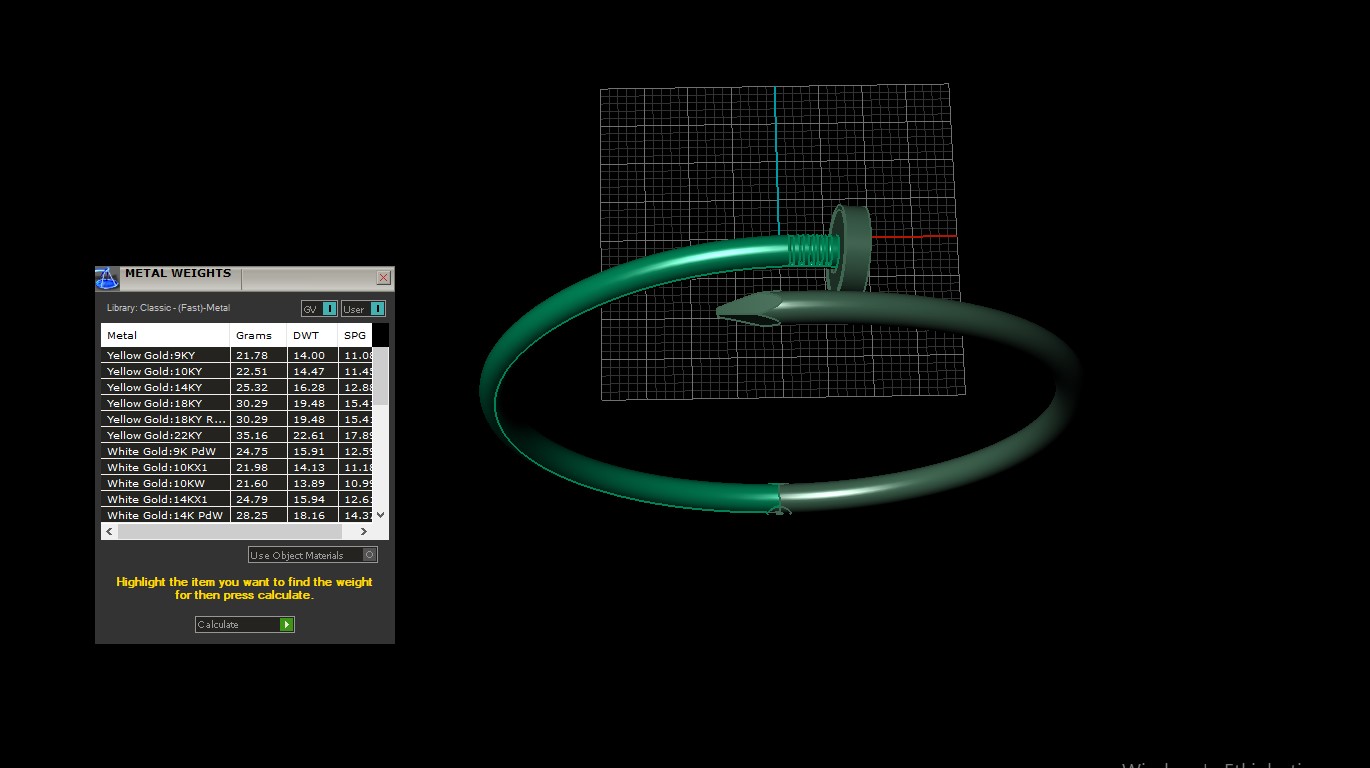Image resolution: width=1370 pixels, height=768 pixels.
Task: Click the down arrow of the vertical scrollbar
Action: [x=380, y=515]
